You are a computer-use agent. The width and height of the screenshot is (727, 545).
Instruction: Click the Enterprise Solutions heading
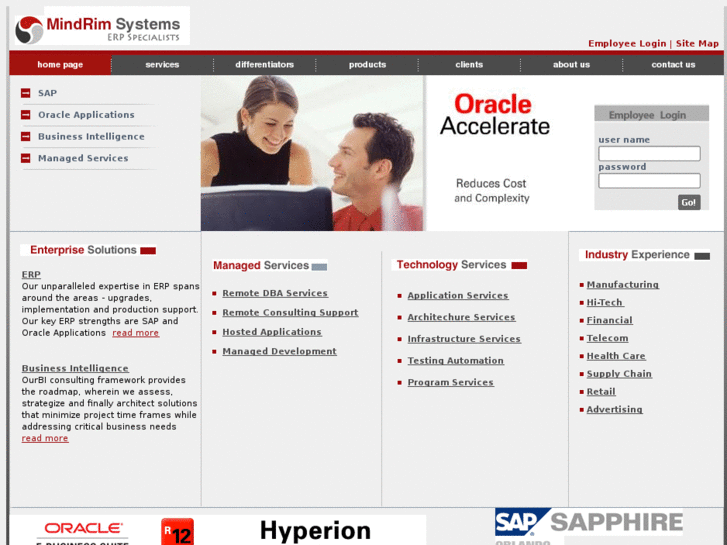pyautogui.click(x=88, y=250)
